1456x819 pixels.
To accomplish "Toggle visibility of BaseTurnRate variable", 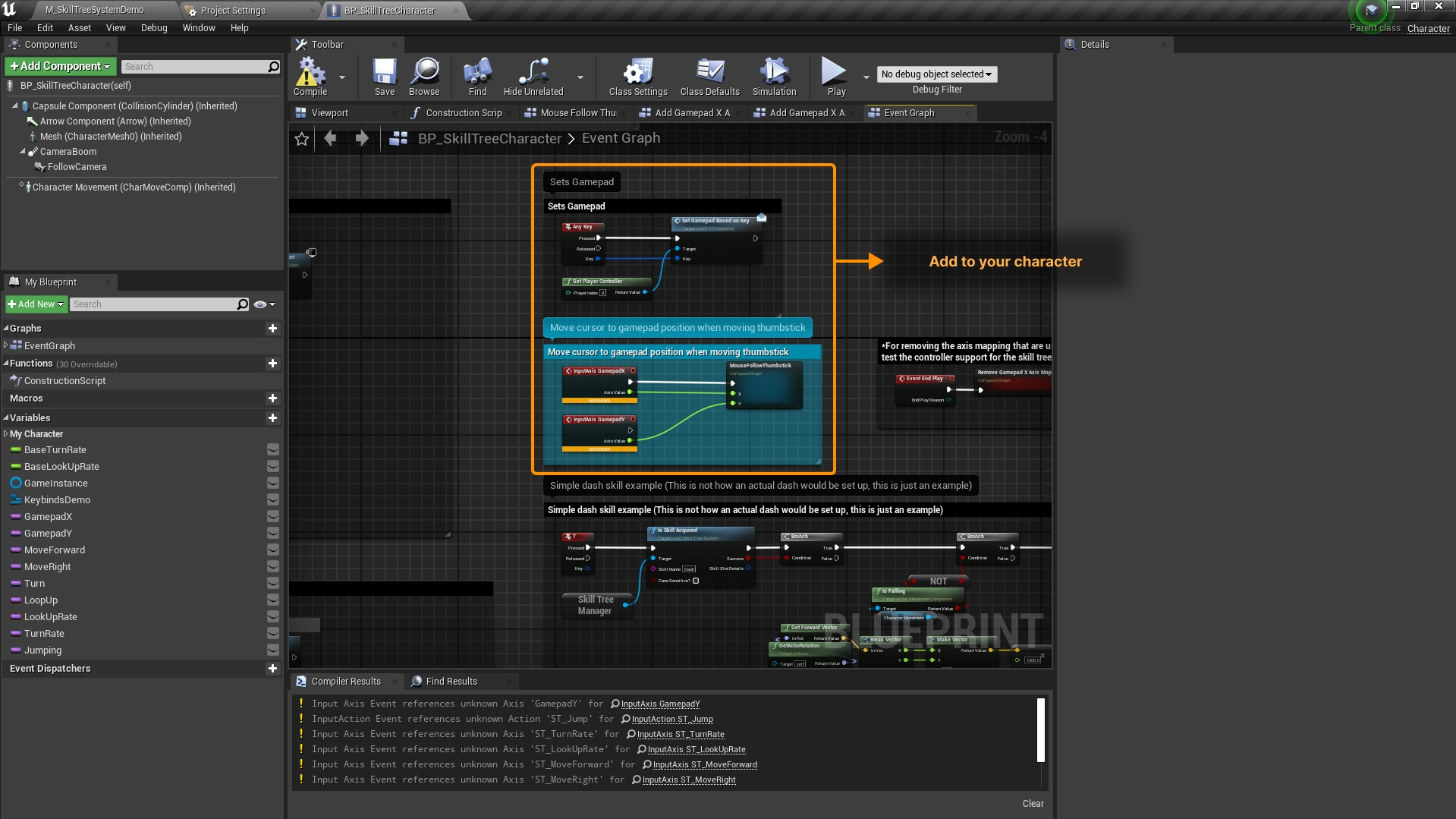I will [x=273, y=450].
